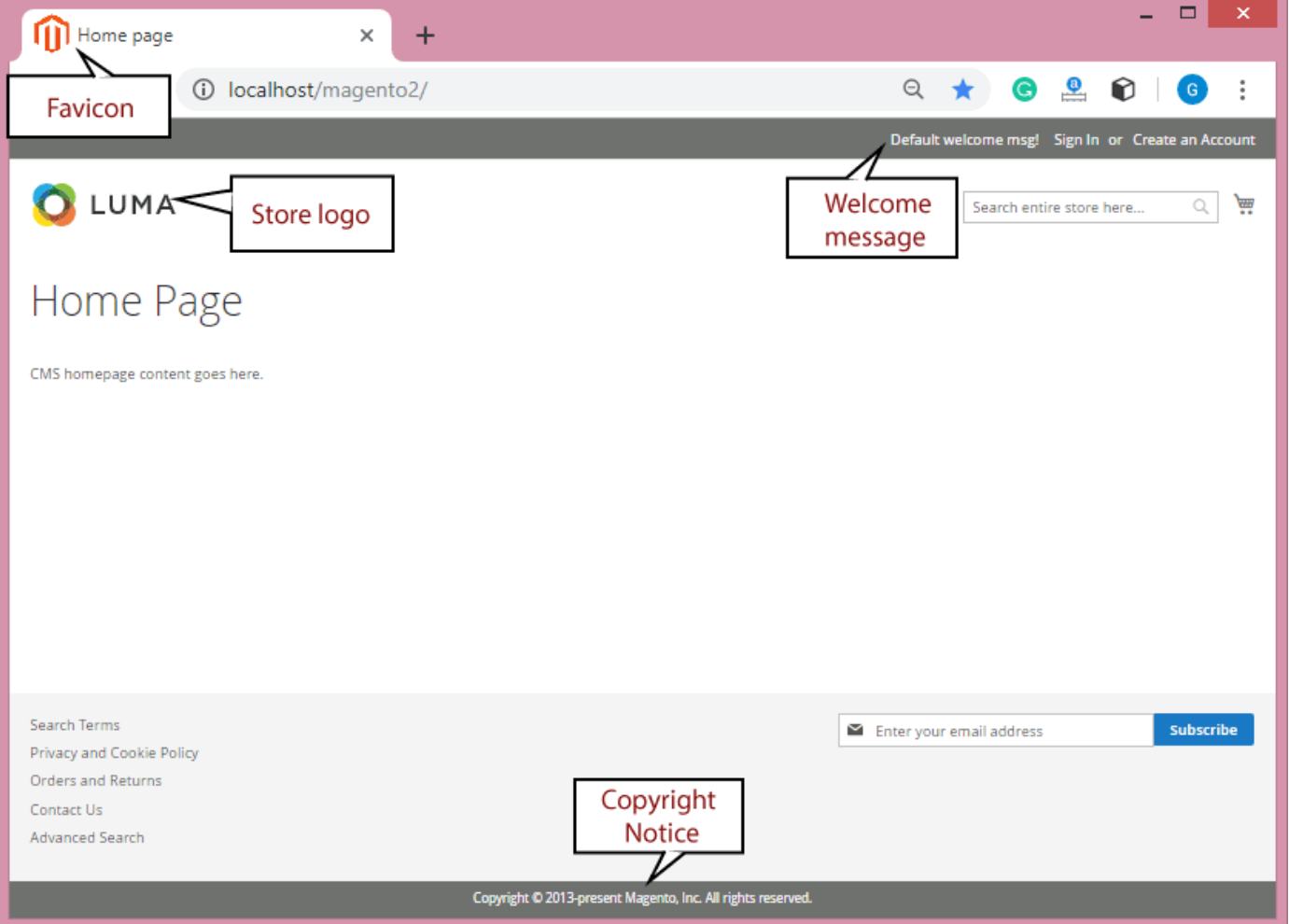This screenshot has height=924, width=1289.
Task: Click the shopping cart icon
Action: (1243, 204)
